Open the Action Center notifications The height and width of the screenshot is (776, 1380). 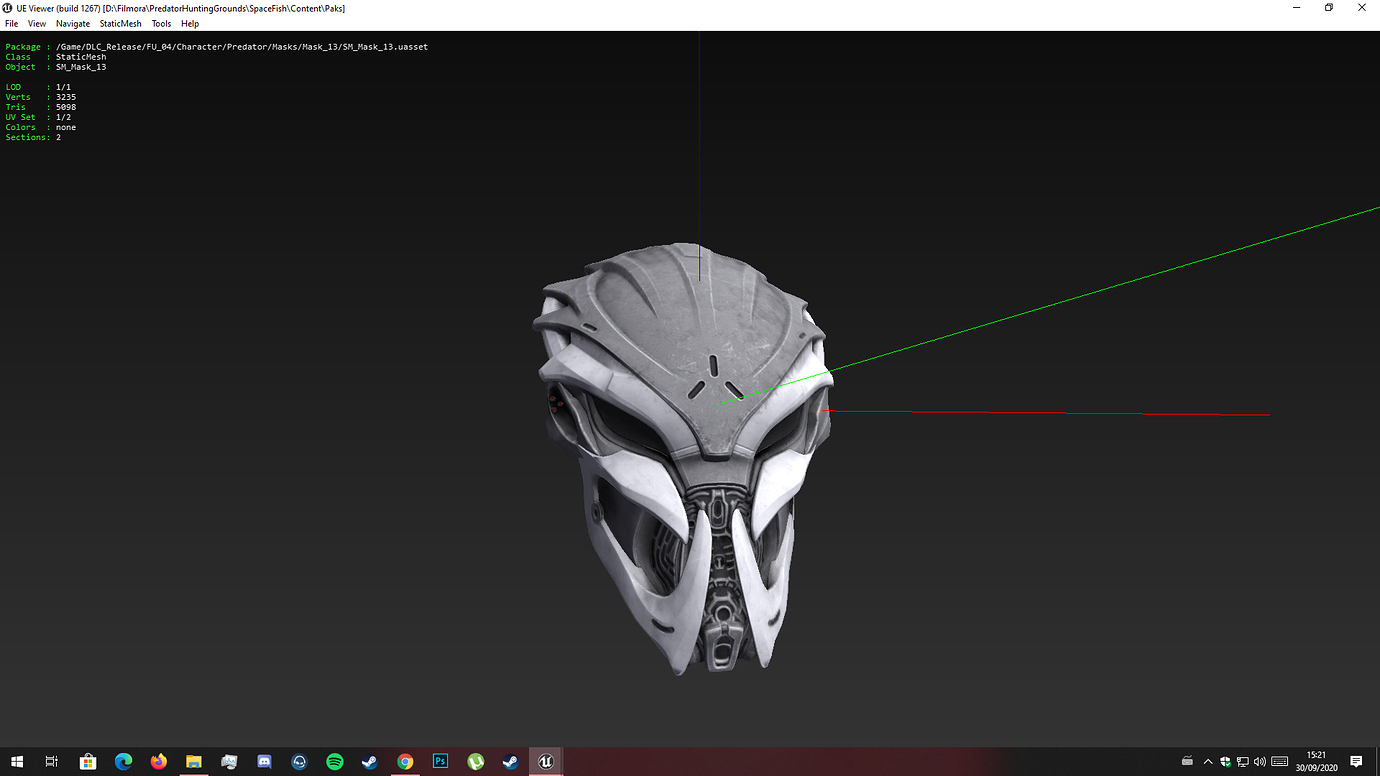pyautogui.click(x=1356, y=761)
